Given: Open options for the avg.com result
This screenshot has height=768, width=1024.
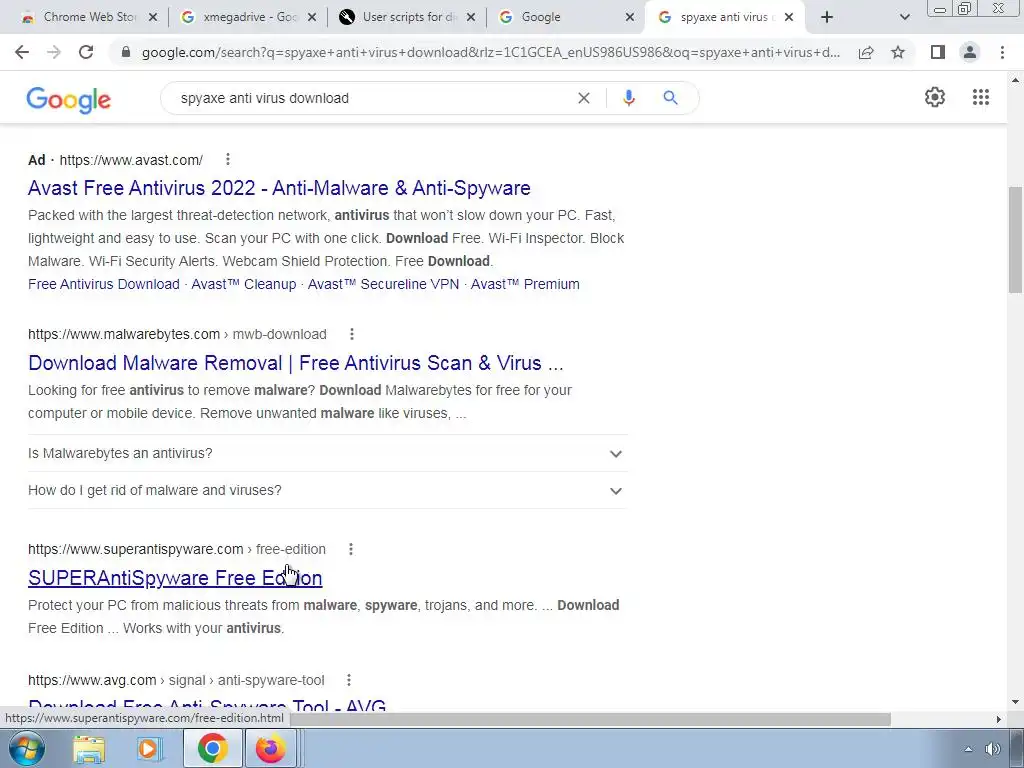Looking at the screenshot, I should tap(349, 680).
